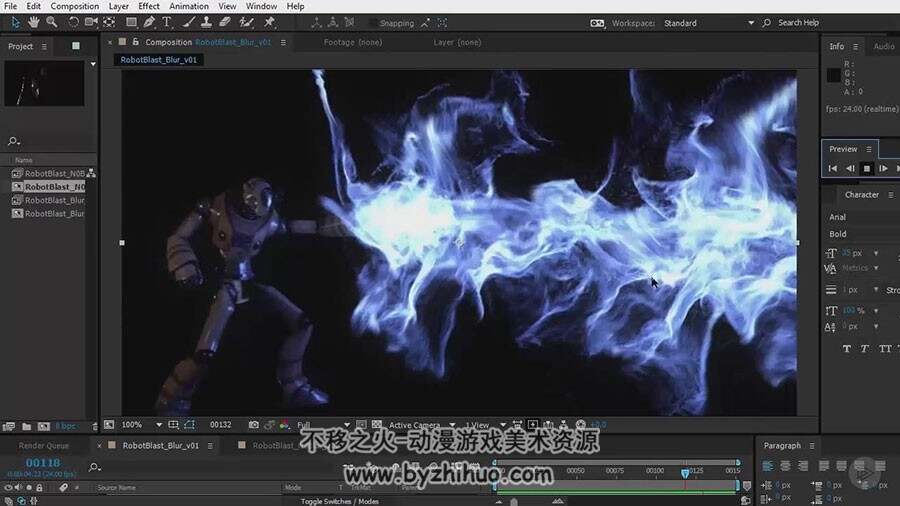This screenshot has height=506, width=900.
Task: Apply Faux Bold in Character panel
Action: pyautogui.click(x=847, y=348)
